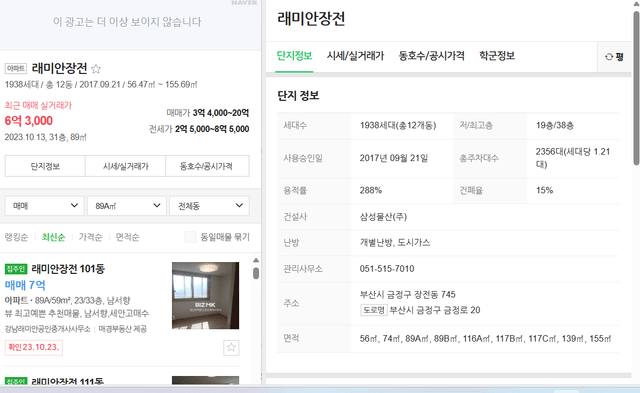Sort listings by 최신순
This screenshot has width=640, height=393.
tap(53, 237)
